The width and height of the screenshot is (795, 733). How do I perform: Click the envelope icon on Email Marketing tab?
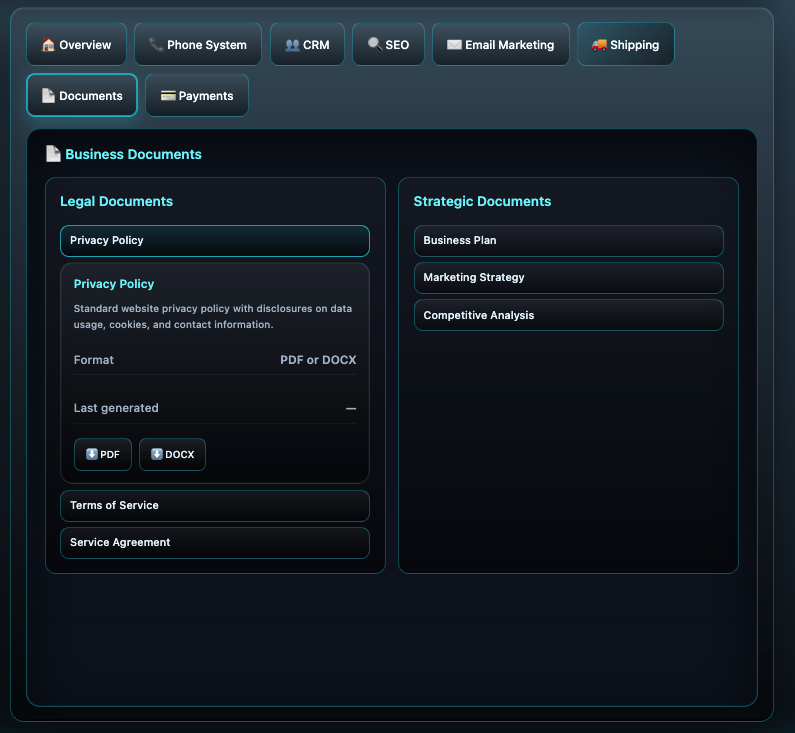coord(454,45)
